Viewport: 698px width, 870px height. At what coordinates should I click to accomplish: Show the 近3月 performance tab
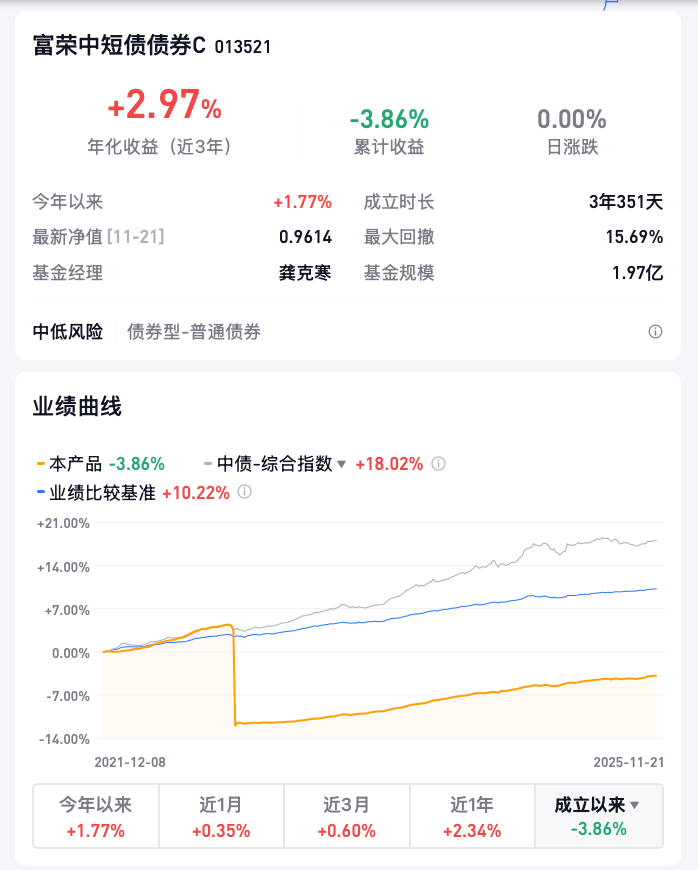pyautogui.click(x=347, y=817)
